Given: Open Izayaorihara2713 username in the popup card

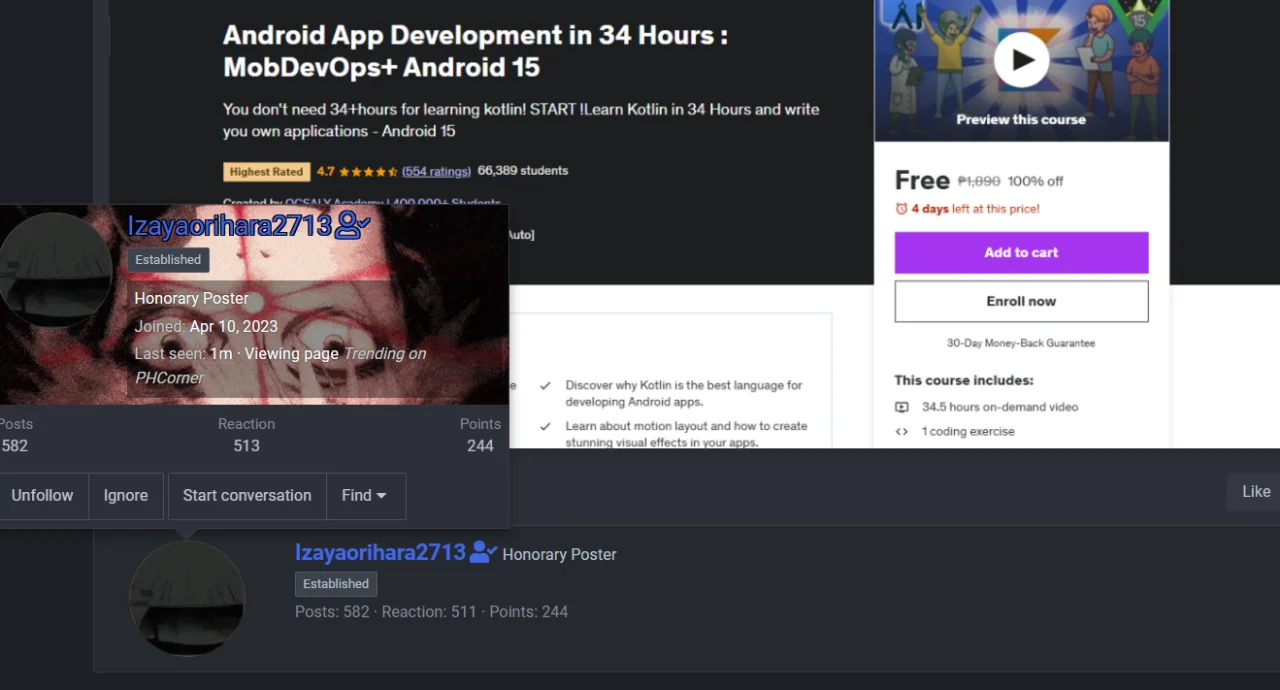Looking at the screenshot, I should pyautogui.click(x=229, y=226).
